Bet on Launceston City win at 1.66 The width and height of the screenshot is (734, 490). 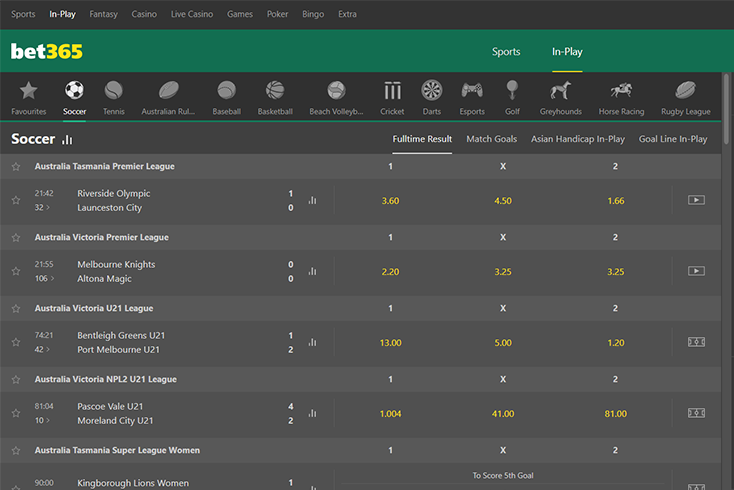(616, 201)
